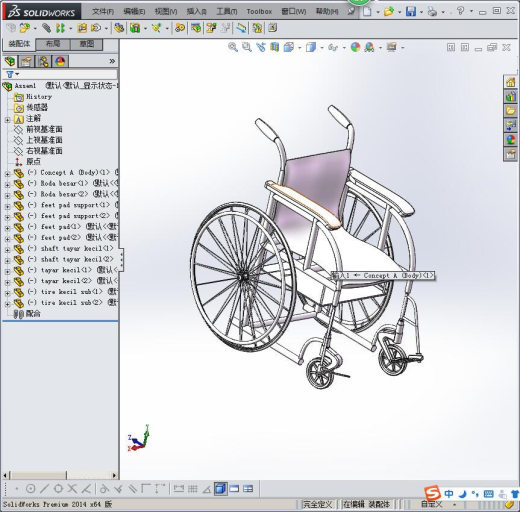520x512 pixels.
Task: Expand the tayar kecil<2> node
Action: click(x=7, y=282)
